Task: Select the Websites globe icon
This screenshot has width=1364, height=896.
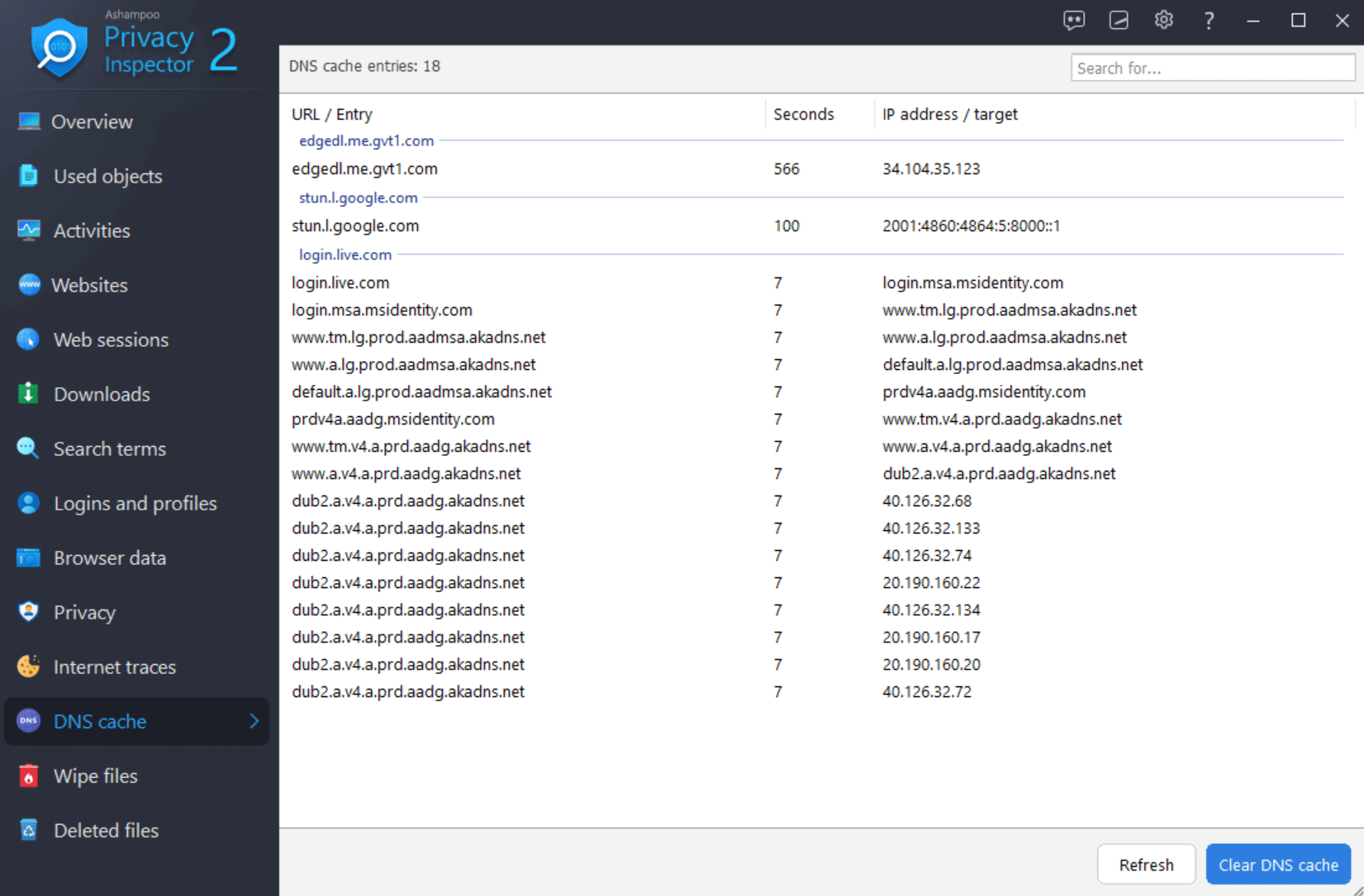Action: click(28, 284)
